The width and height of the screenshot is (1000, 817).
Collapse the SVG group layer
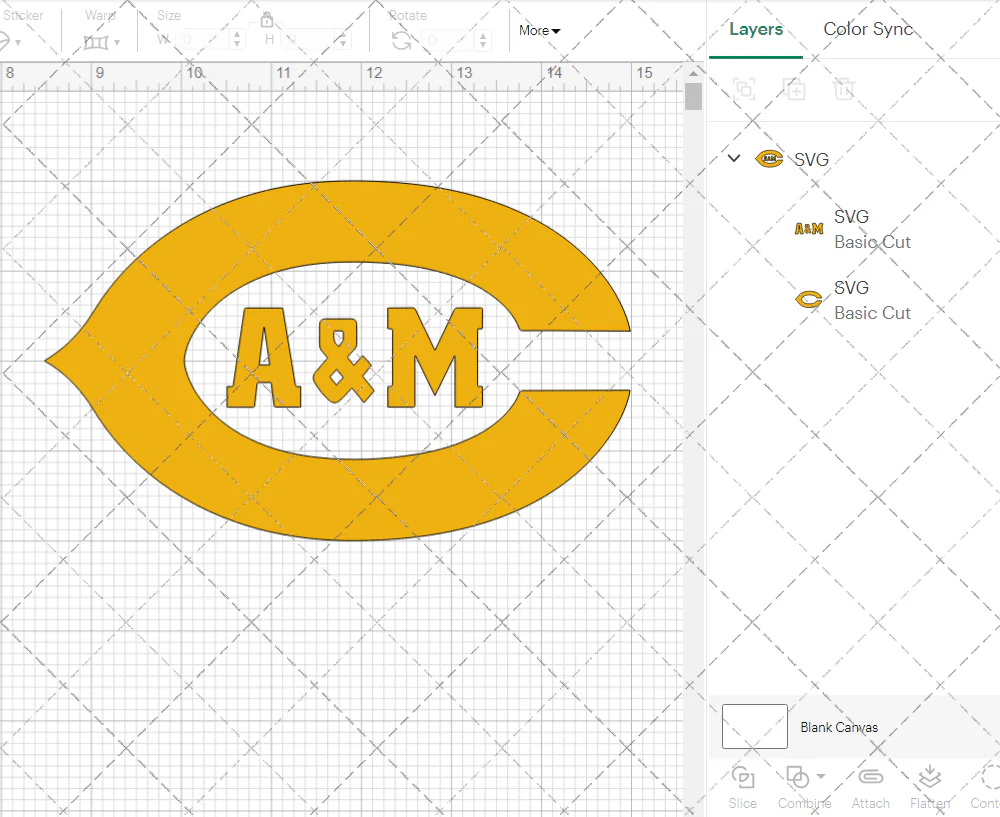[x=734, y=158]
